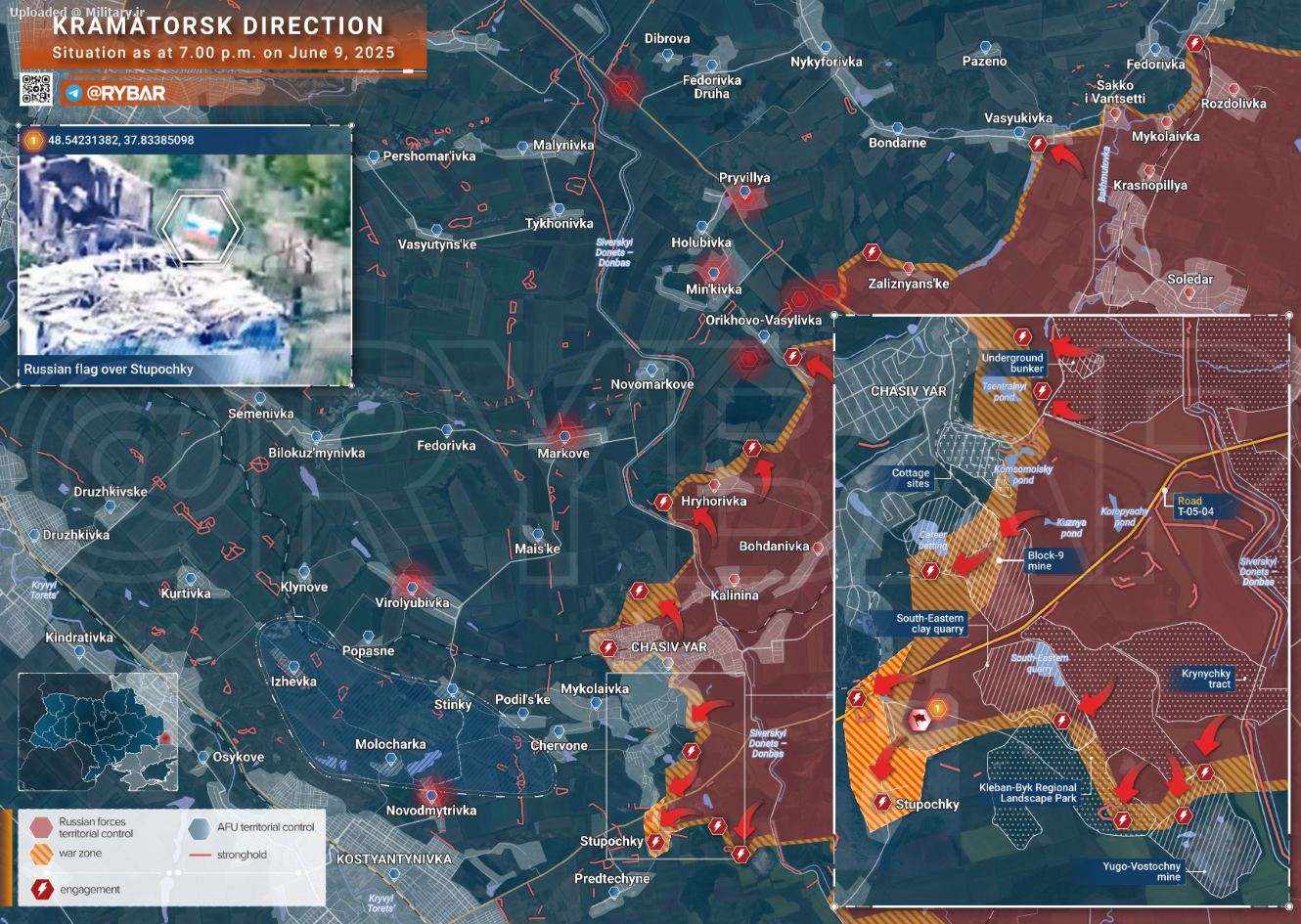
Task: Click the @RYBAR channel link
Action: (126, 94)
